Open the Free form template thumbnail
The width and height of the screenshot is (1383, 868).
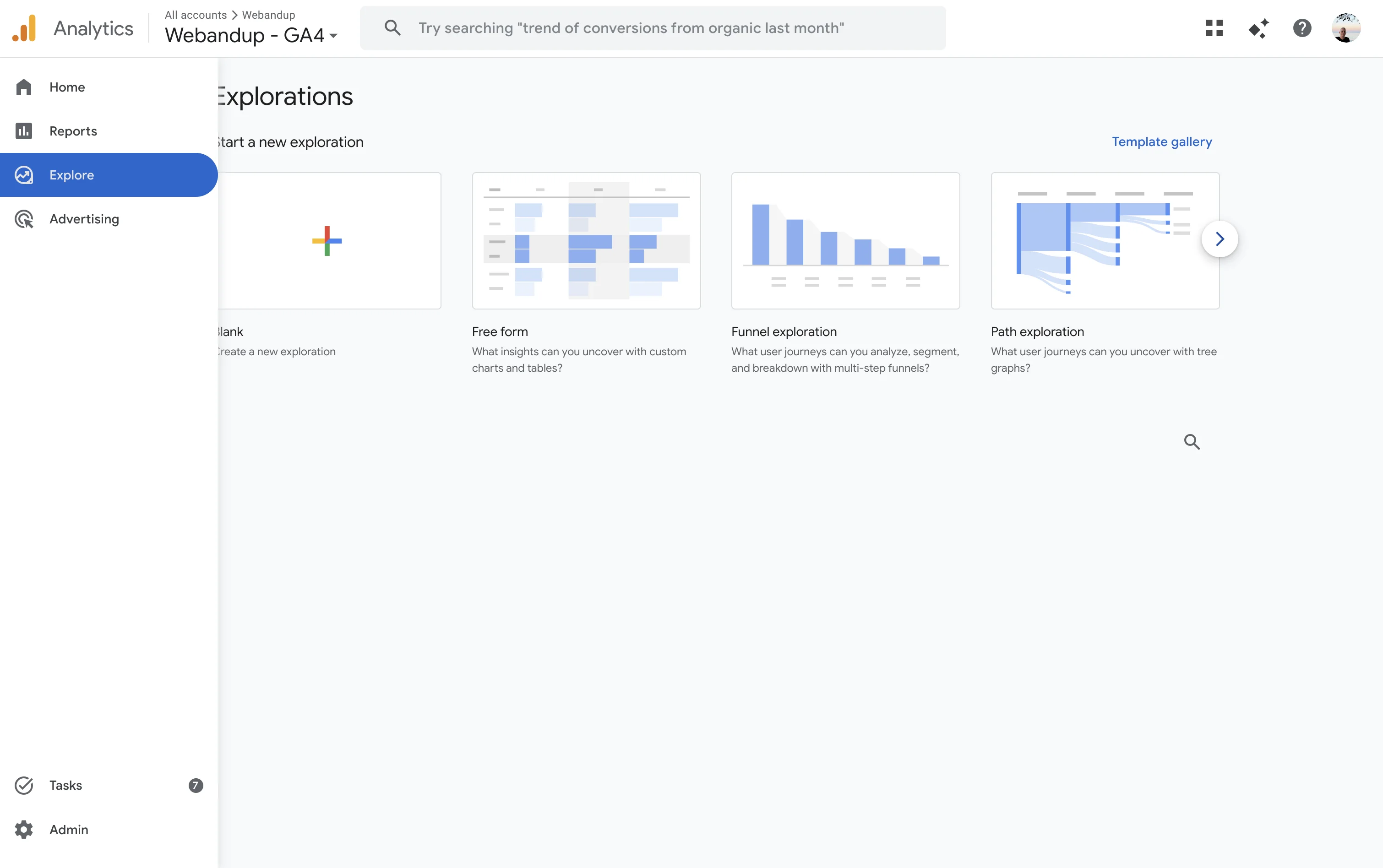point(586,240)
